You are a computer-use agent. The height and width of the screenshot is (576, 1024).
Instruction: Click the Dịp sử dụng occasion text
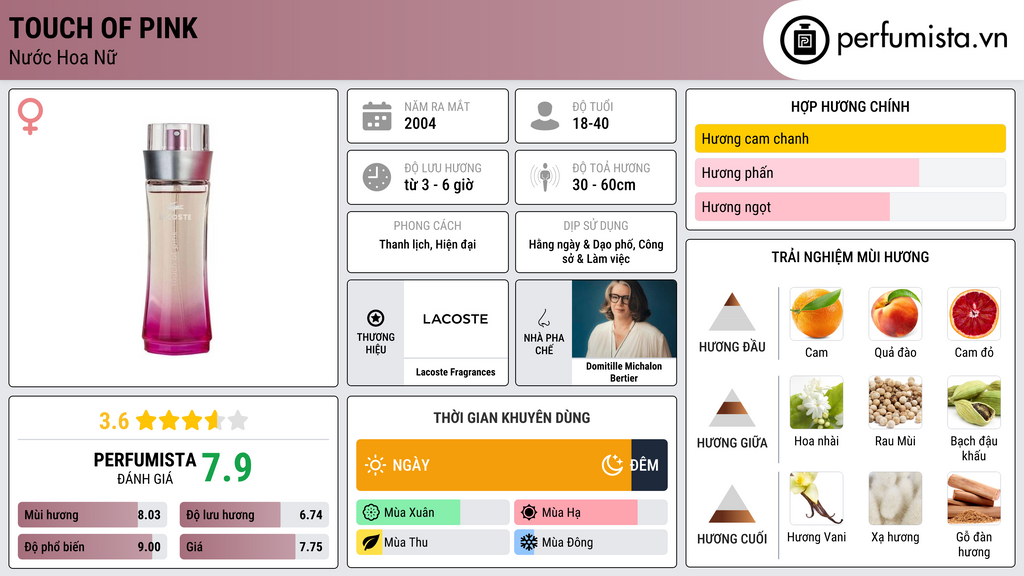596,251
